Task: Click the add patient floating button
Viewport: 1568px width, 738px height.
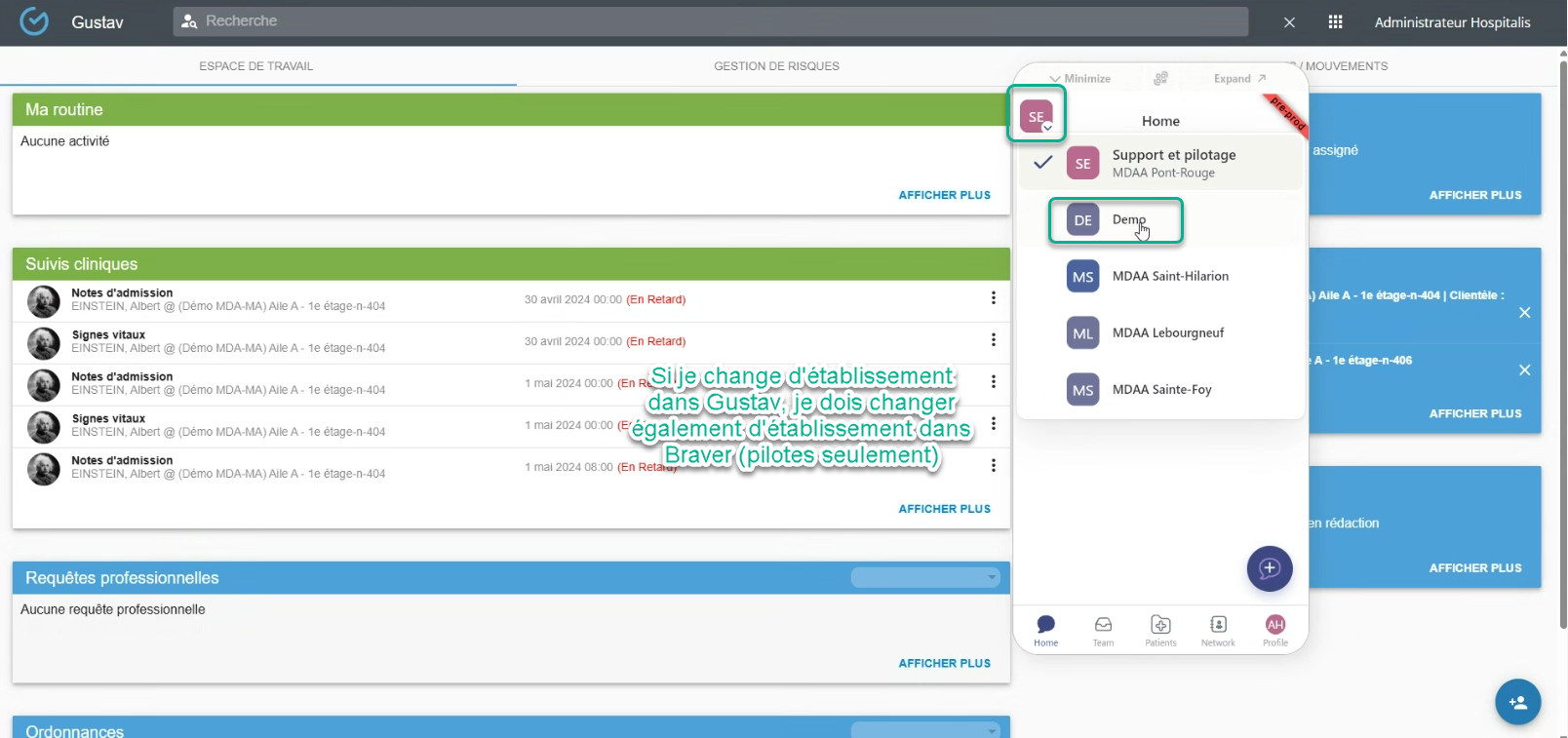Action: click(x=1517, y=702)
